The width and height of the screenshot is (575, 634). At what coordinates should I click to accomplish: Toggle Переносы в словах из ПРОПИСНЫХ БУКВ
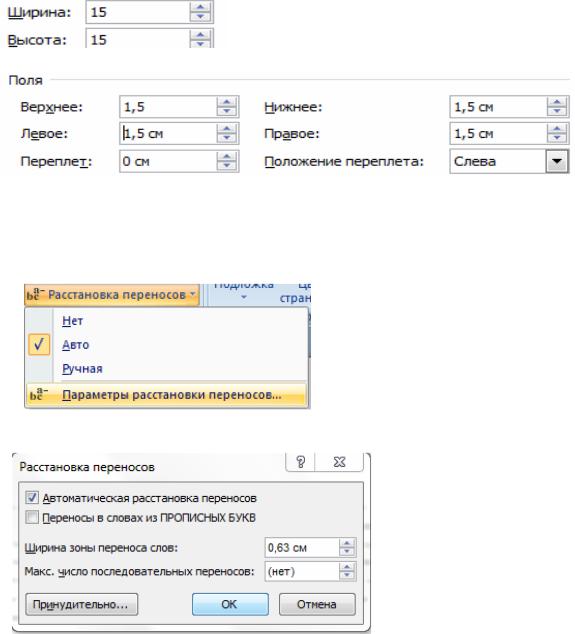[32, 517]
